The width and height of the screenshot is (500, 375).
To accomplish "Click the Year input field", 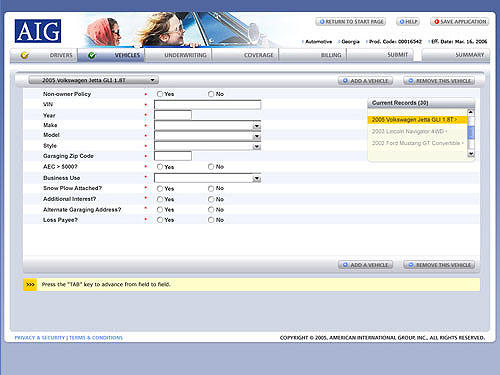I will 173,115.
